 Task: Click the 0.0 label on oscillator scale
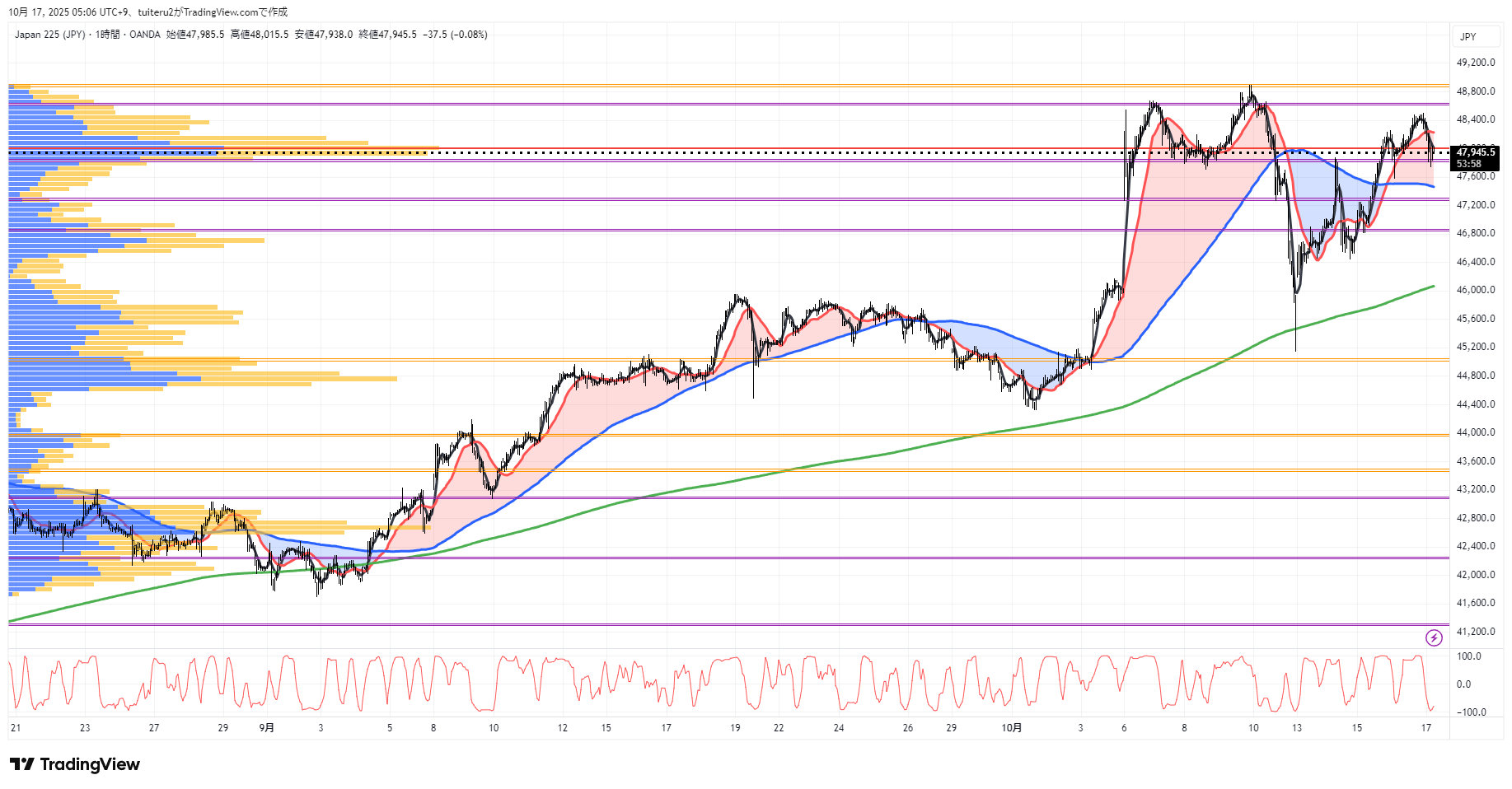(x=1463, y=684)
